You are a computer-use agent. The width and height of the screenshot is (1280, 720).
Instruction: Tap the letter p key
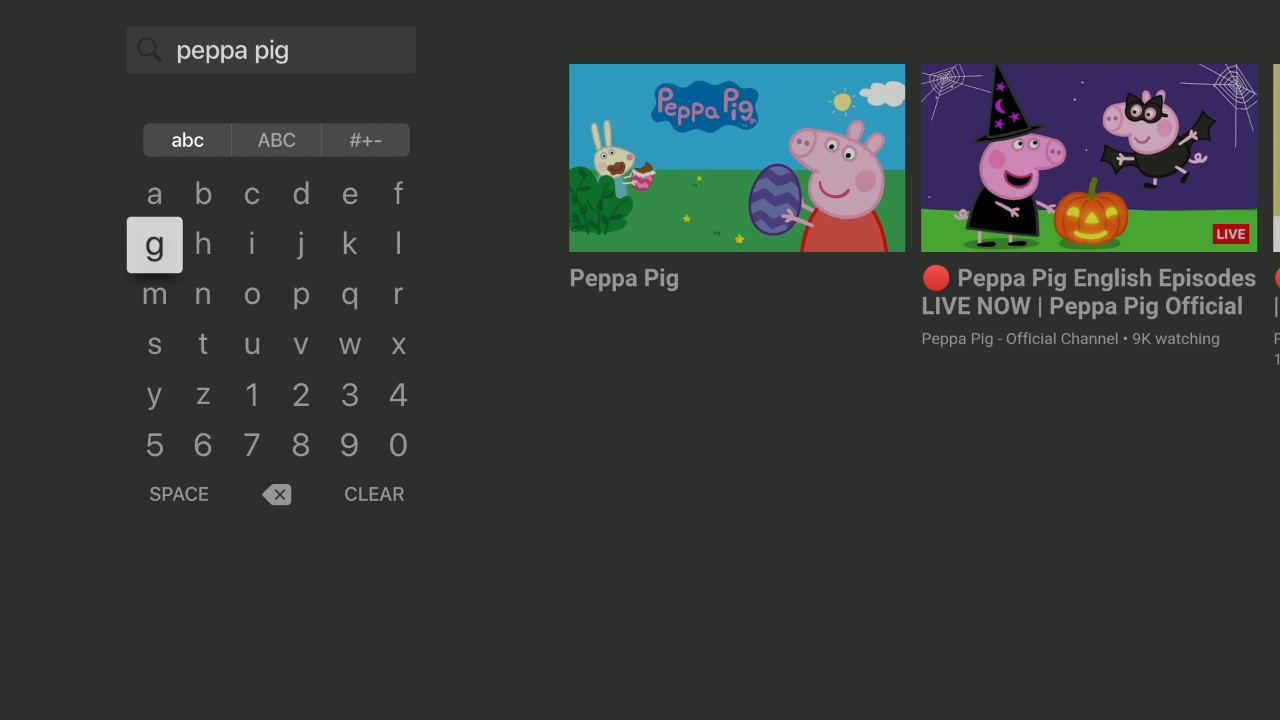pos(301,295)
